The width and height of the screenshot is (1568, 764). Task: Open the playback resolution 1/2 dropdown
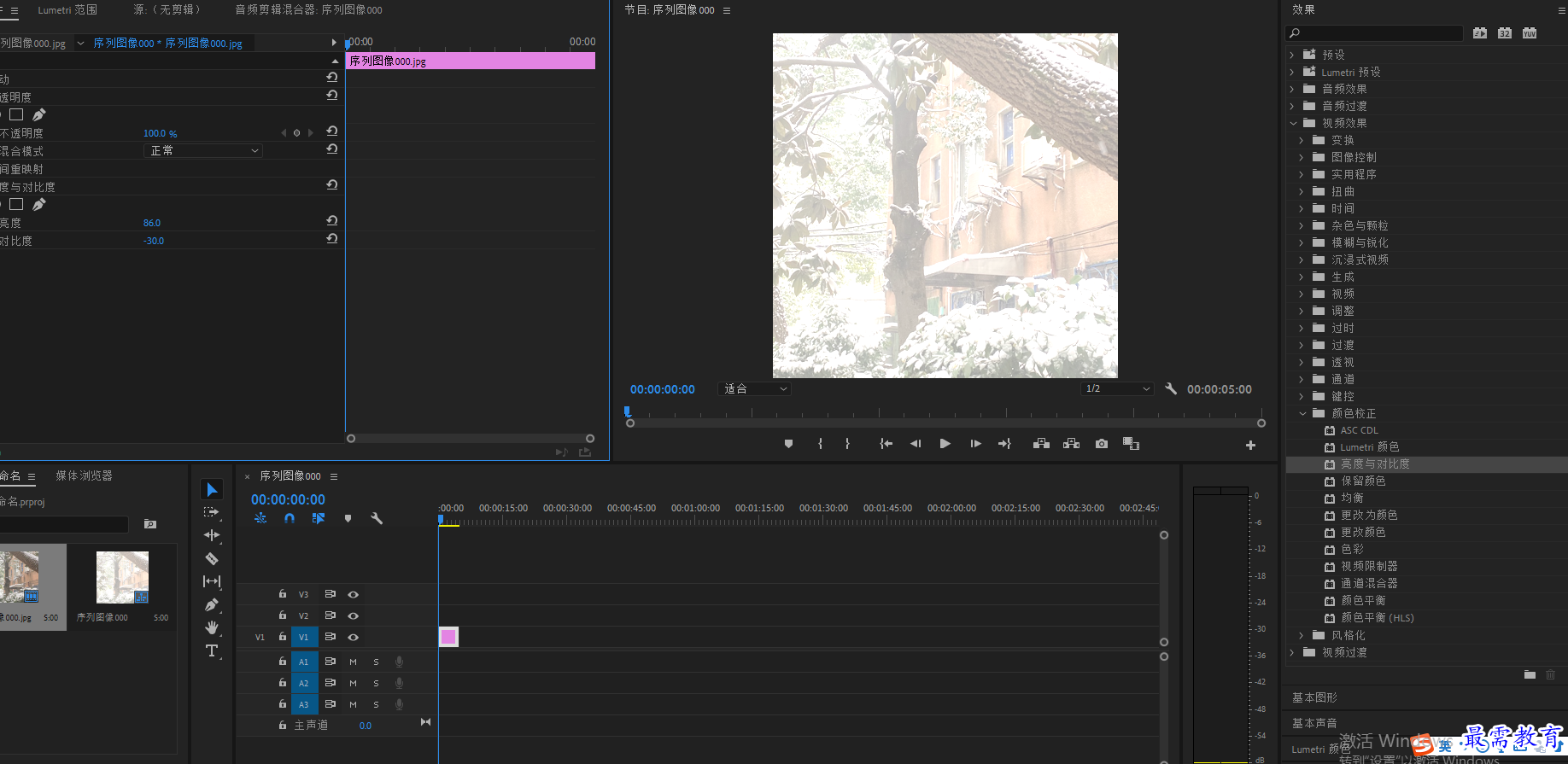(x=1117, y=388)
